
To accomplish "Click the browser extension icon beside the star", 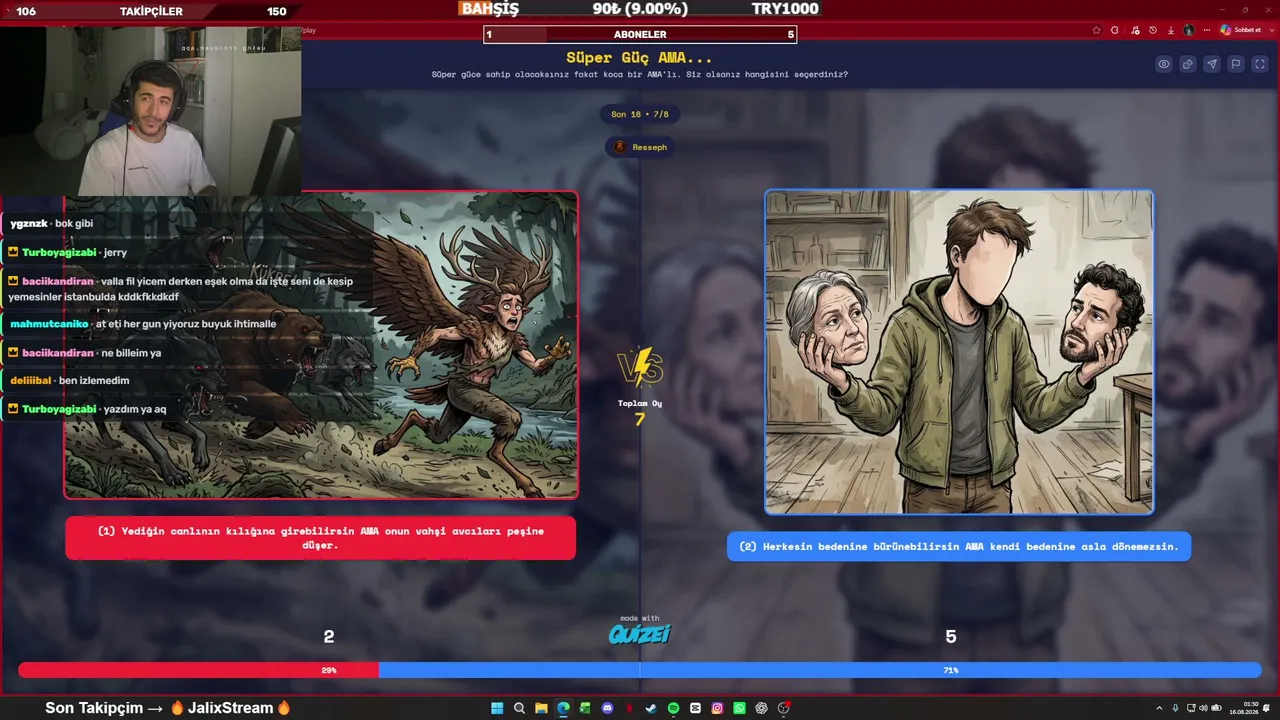I will pos(1115,30).
